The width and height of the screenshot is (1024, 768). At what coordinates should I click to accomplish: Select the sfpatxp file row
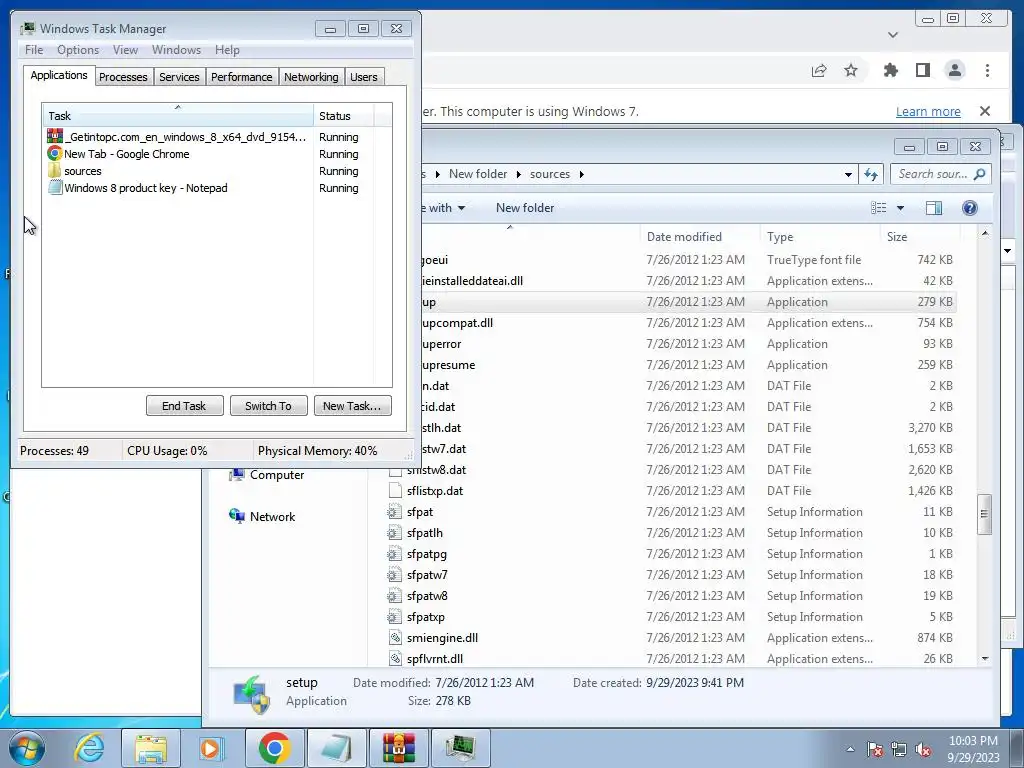(671, 617)
